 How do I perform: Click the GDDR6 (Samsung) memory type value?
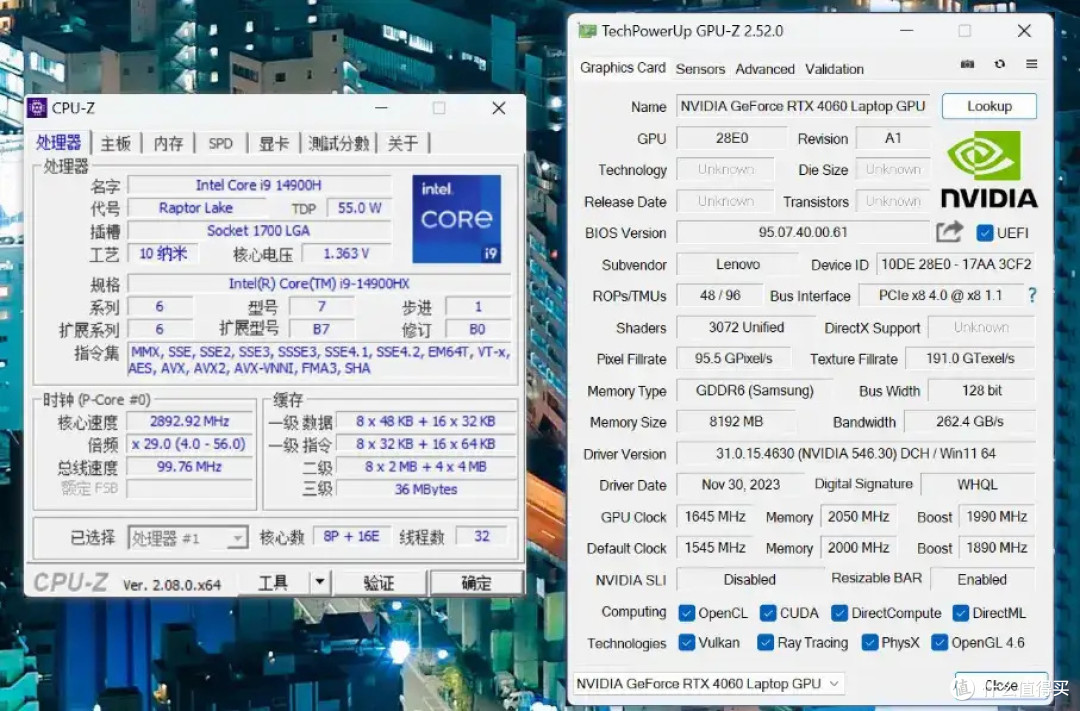tap(754, 391)
